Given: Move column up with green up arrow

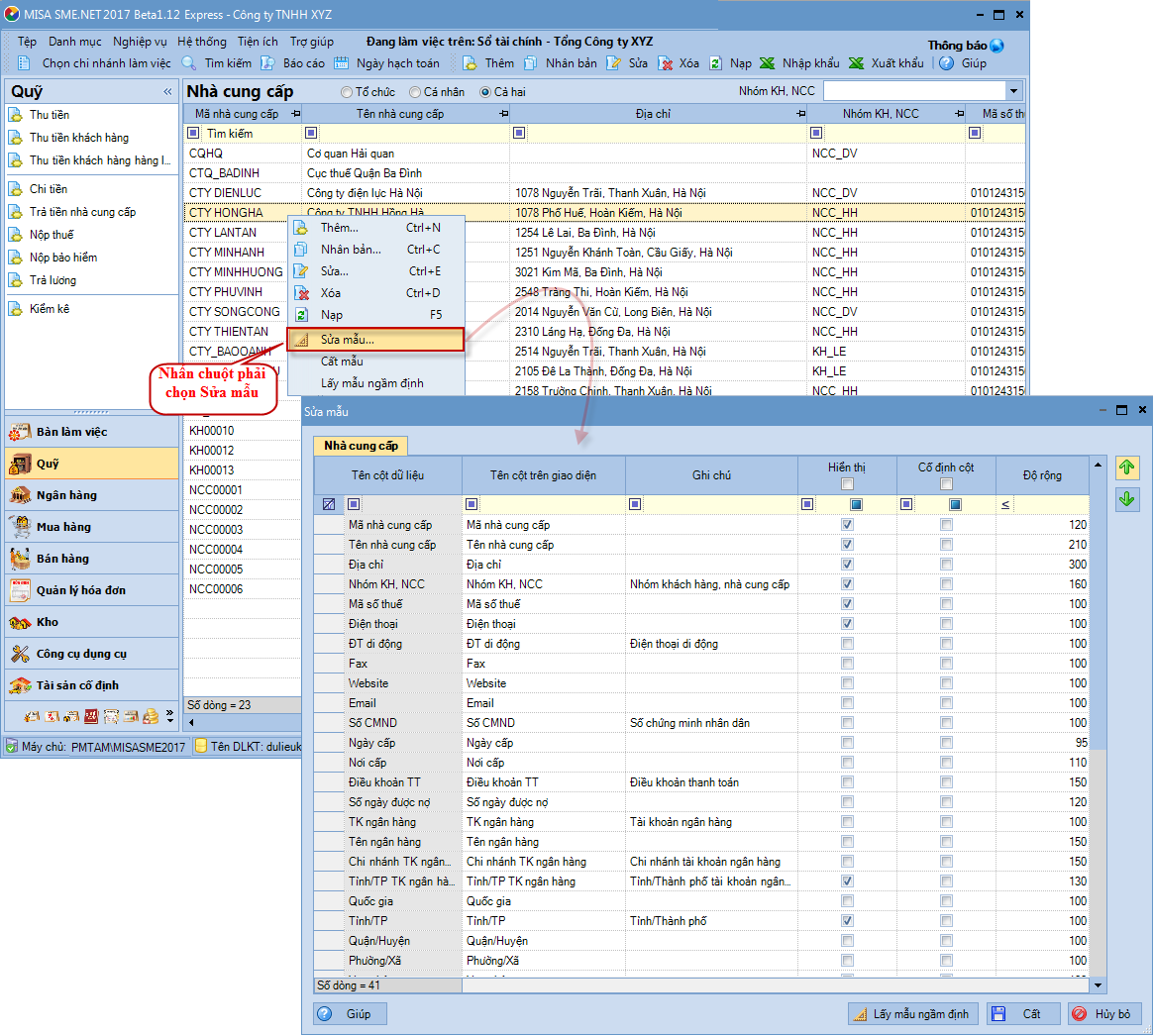Looking at the screenshot, I should coord(1127,467).
